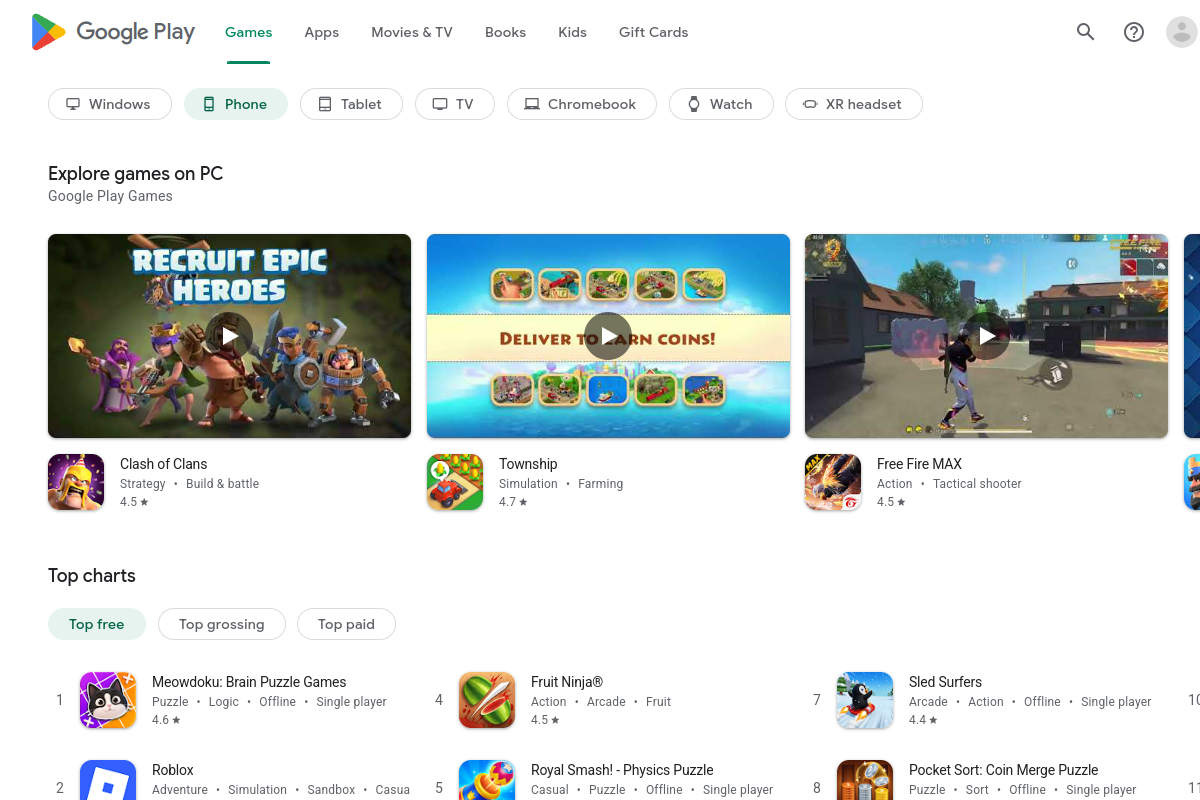Screen dimensions: 1200x800
Task: Open the Sled Surfers app icon
Action: point(865,700)
